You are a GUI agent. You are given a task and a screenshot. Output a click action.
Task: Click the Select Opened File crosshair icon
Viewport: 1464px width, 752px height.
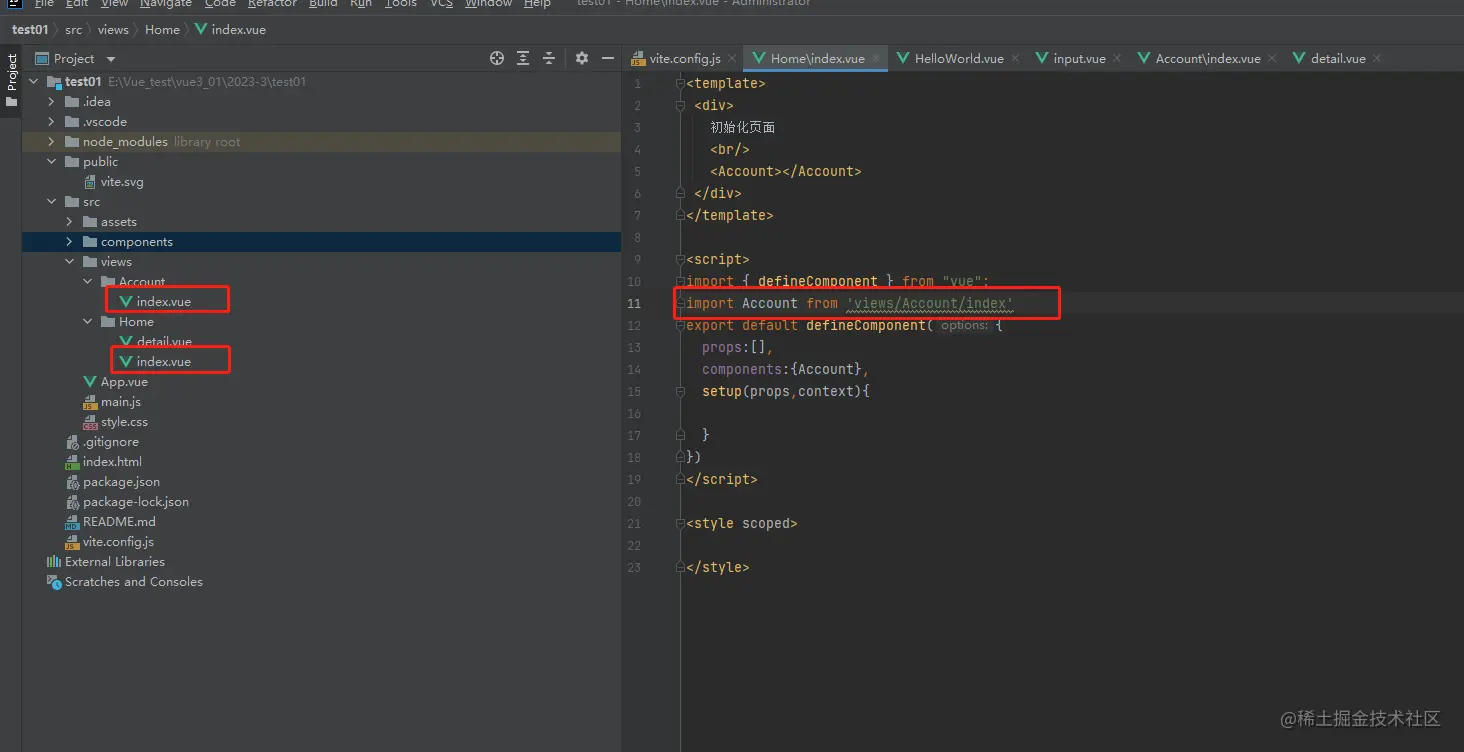point(497,59)
